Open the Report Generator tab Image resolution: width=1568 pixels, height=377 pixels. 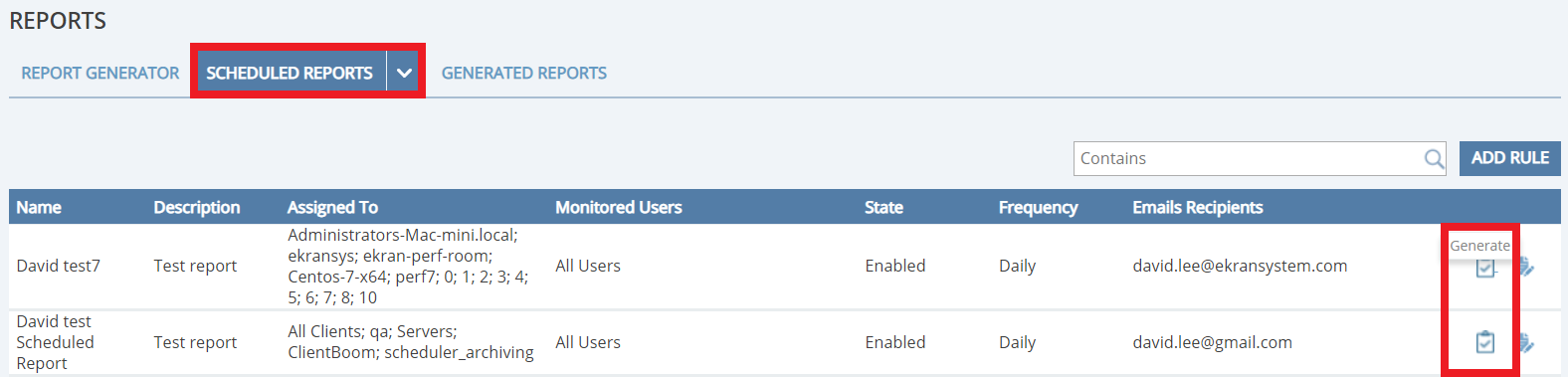point(100,74)
